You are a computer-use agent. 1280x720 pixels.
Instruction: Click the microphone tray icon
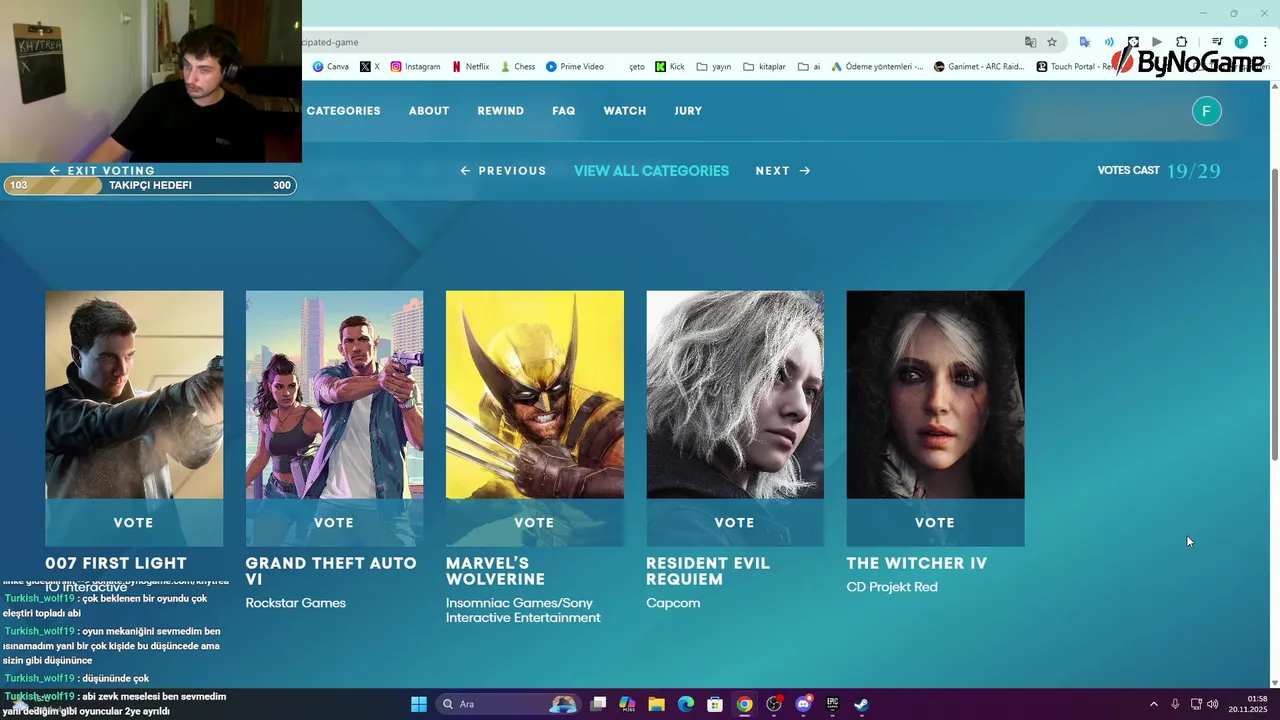tap(1175, 704)
